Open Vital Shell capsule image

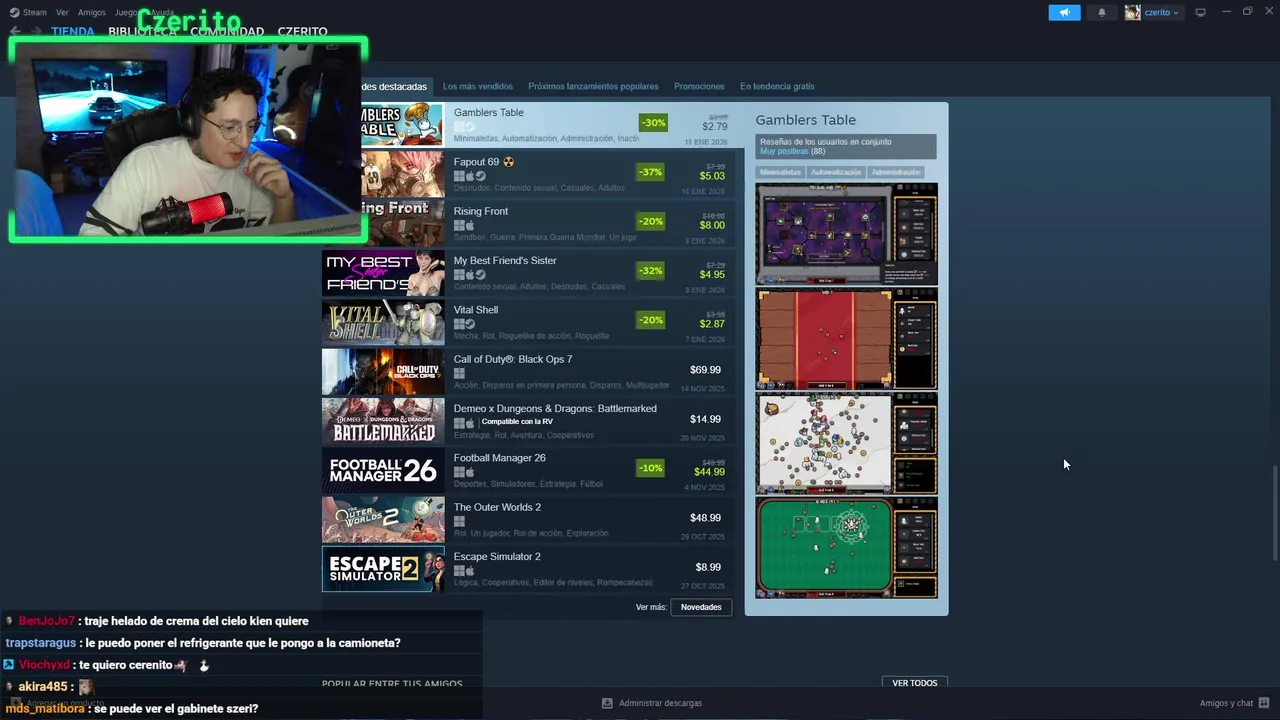[383, 322]
